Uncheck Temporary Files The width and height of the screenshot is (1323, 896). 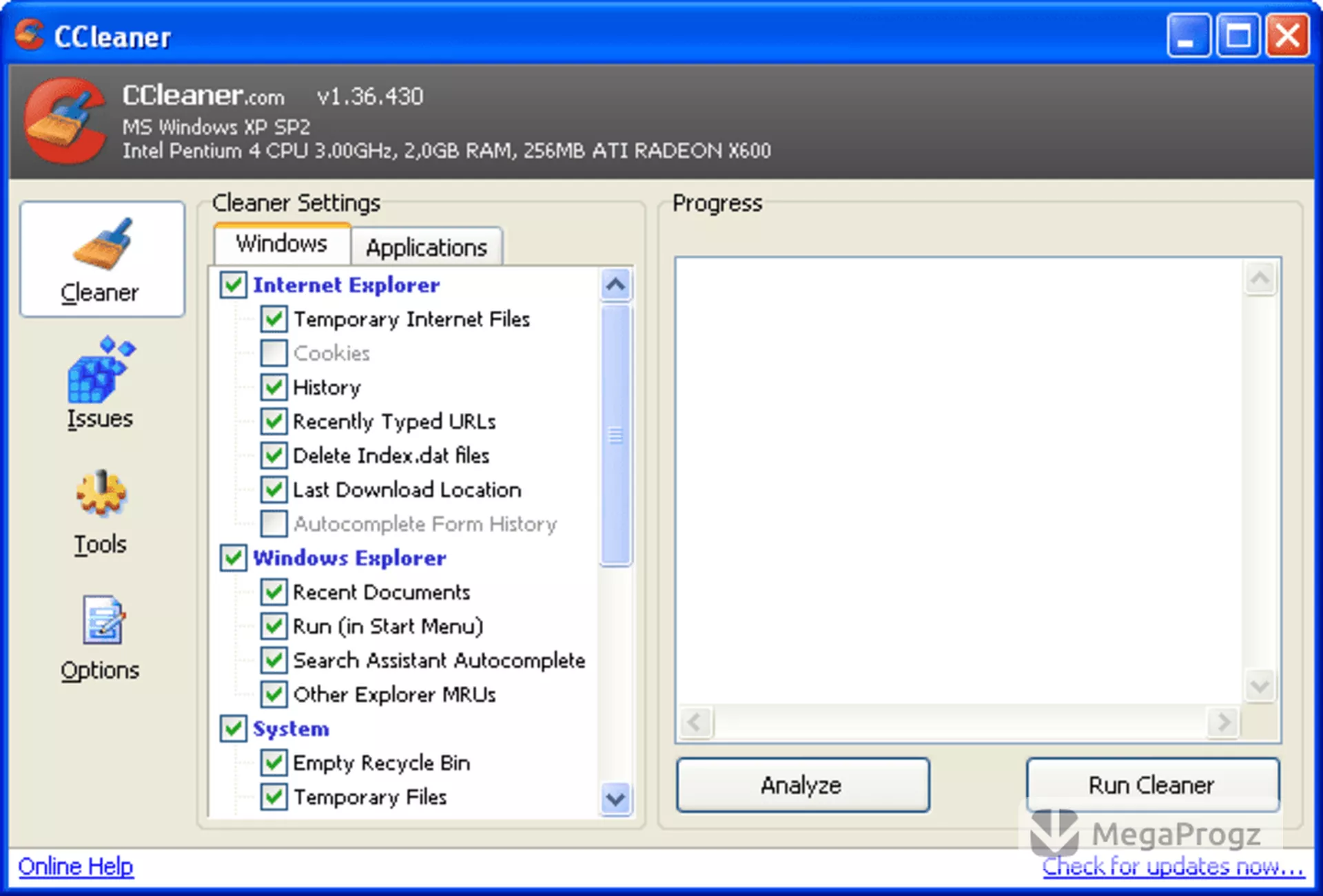coord(274,797)
